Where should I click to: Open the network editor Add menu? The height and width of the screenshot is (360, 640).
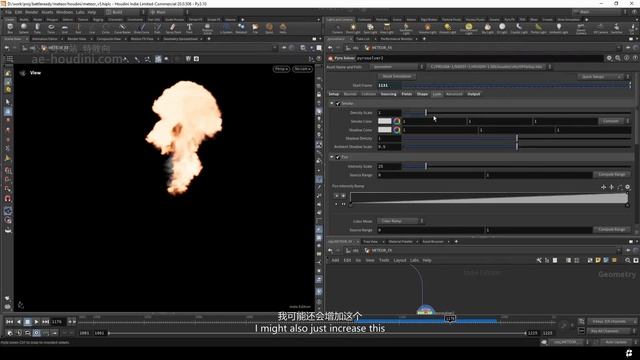pyautogui.click(x=335, y=260)
